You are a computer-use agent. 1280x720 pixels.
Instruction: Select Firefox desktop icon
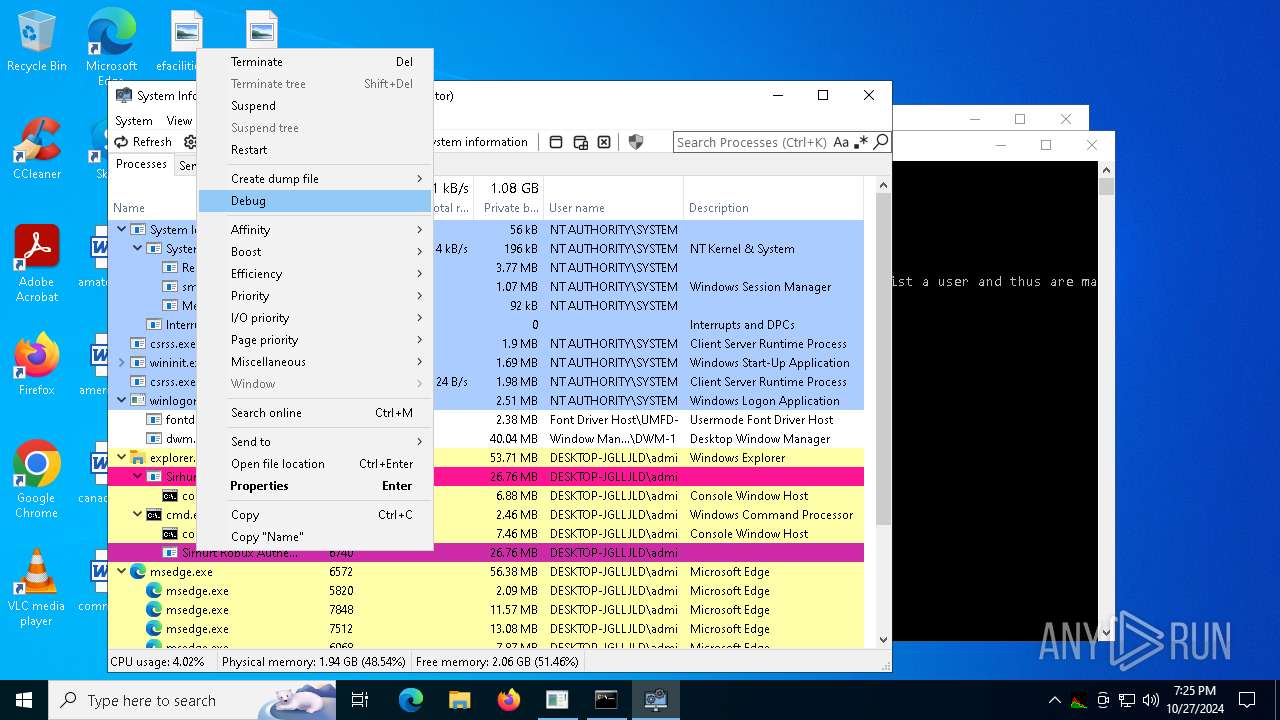[x=37, y=364]
